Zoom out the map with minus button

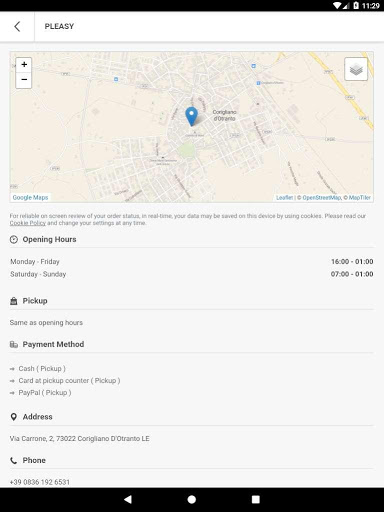point(24,80)
